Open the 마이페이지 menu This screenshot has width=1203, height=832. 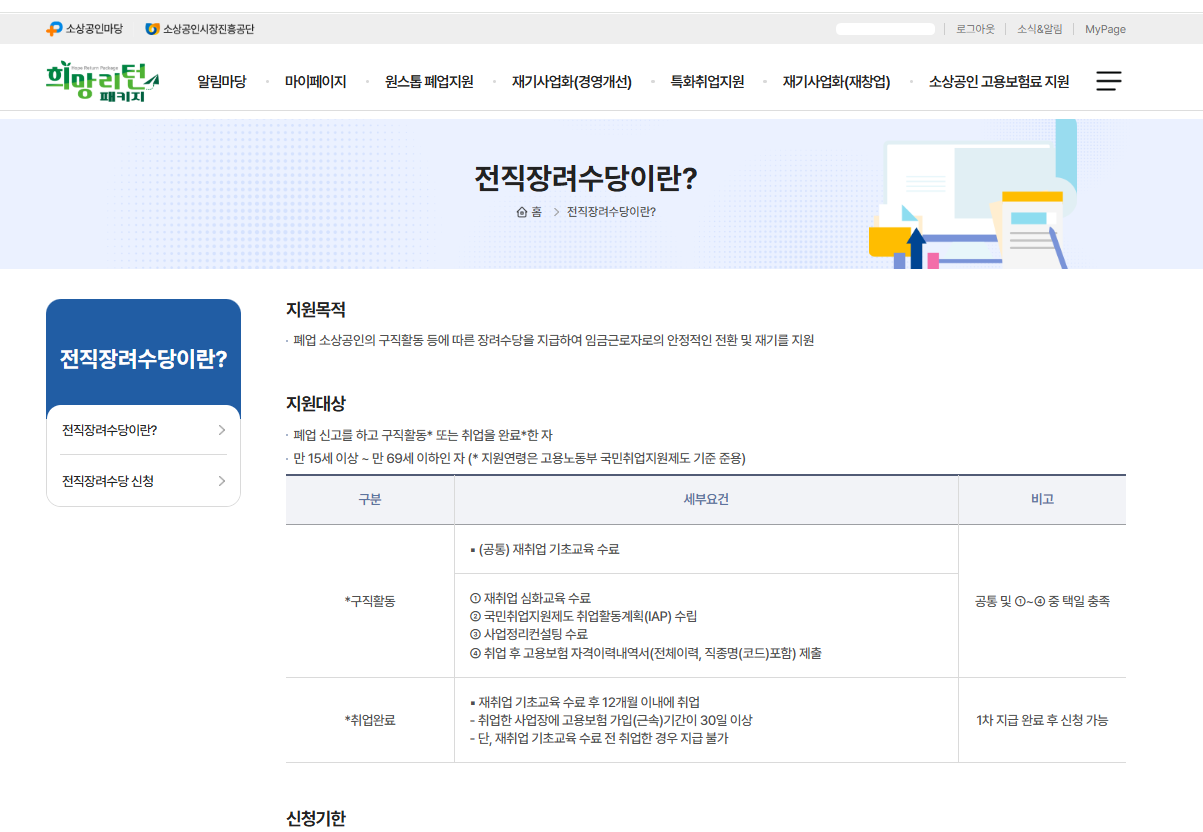pos(315,82)
